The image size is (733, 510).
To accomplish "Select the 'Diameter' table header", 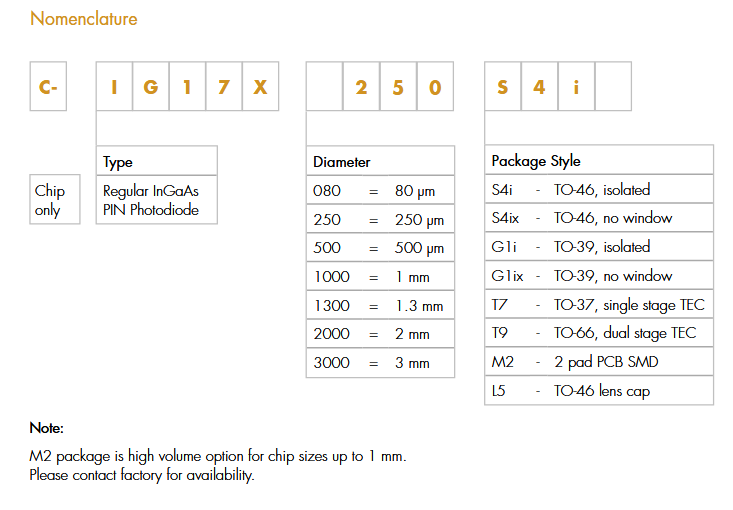I will tap(379, 162).
